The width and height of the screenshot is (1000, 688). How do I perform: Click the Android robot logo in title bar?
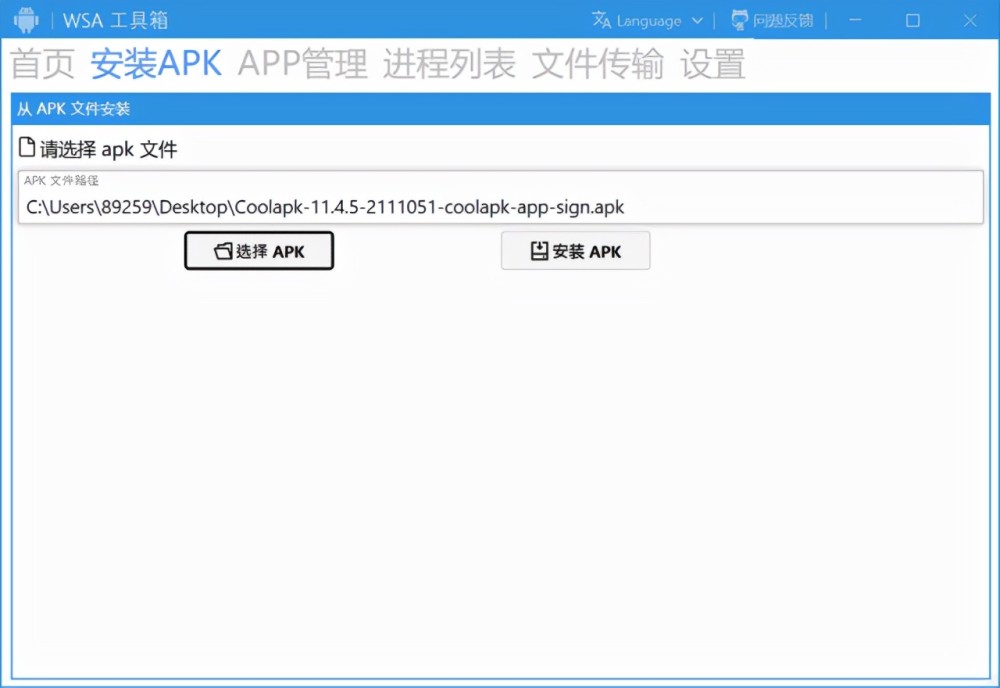26,20
